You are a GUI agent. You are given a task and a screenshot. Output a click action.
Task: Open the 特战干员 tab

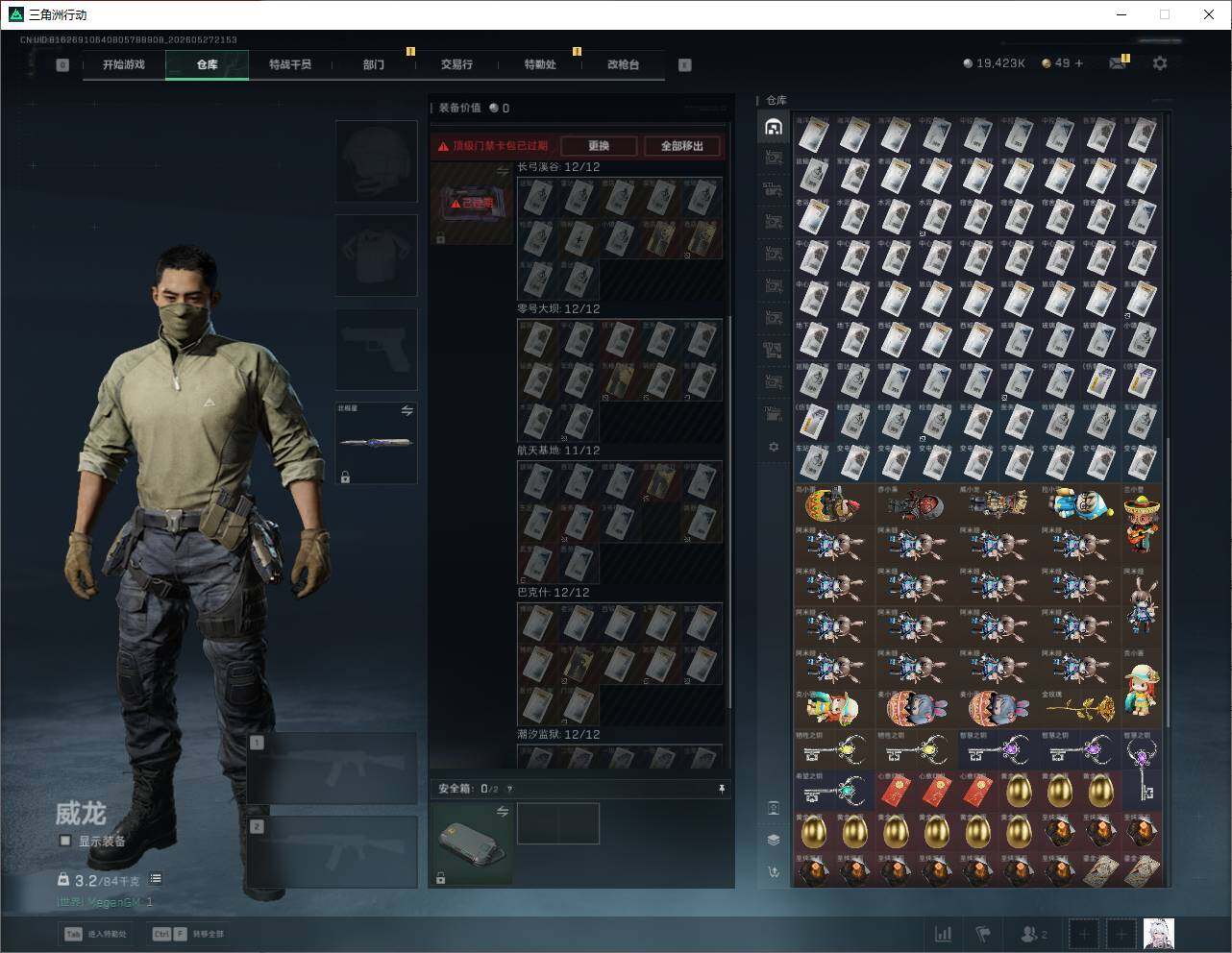(290, 64)
